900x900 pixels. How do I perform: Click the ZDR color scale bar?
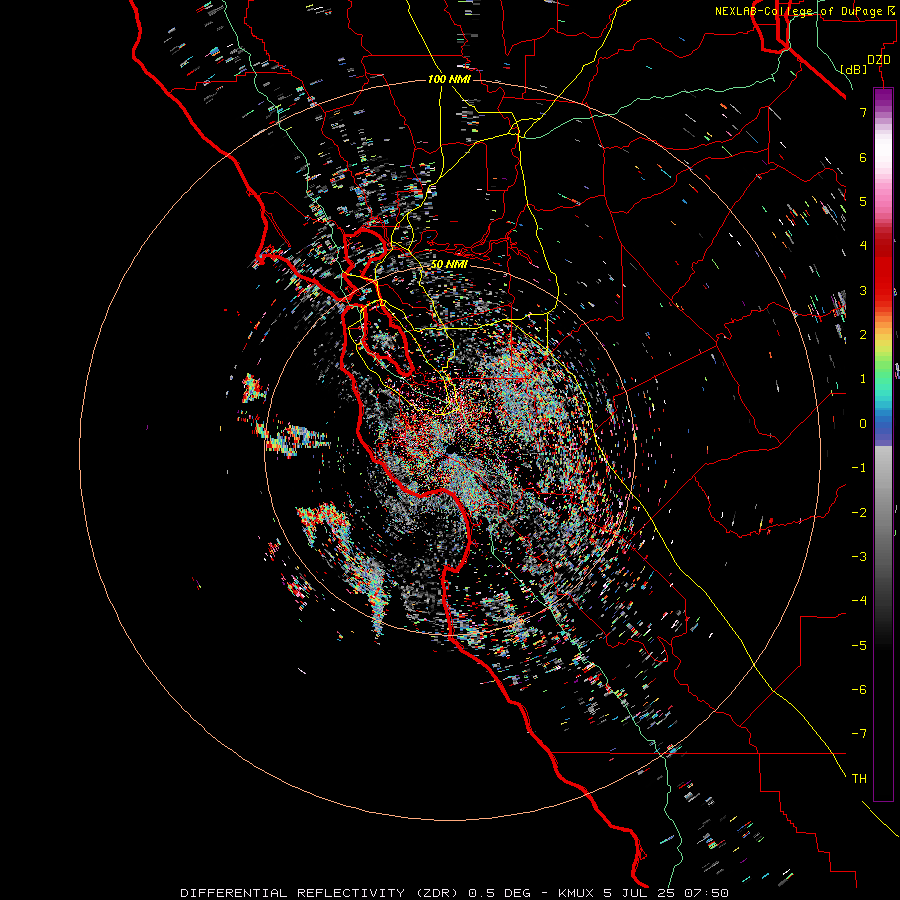point(883,444)
